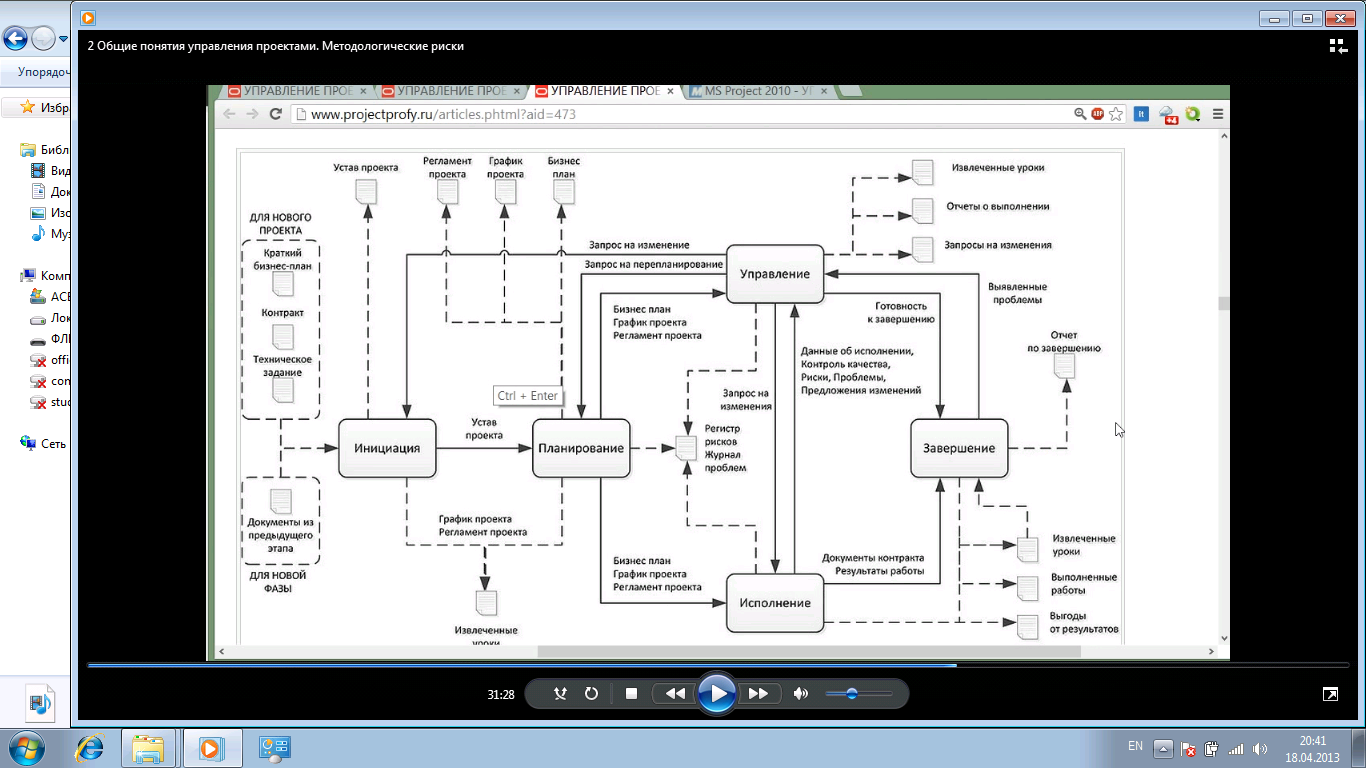The height and width of the screenshot is (768, 1366).
Task: Click elapsed time 31:28
Action: 501,694
